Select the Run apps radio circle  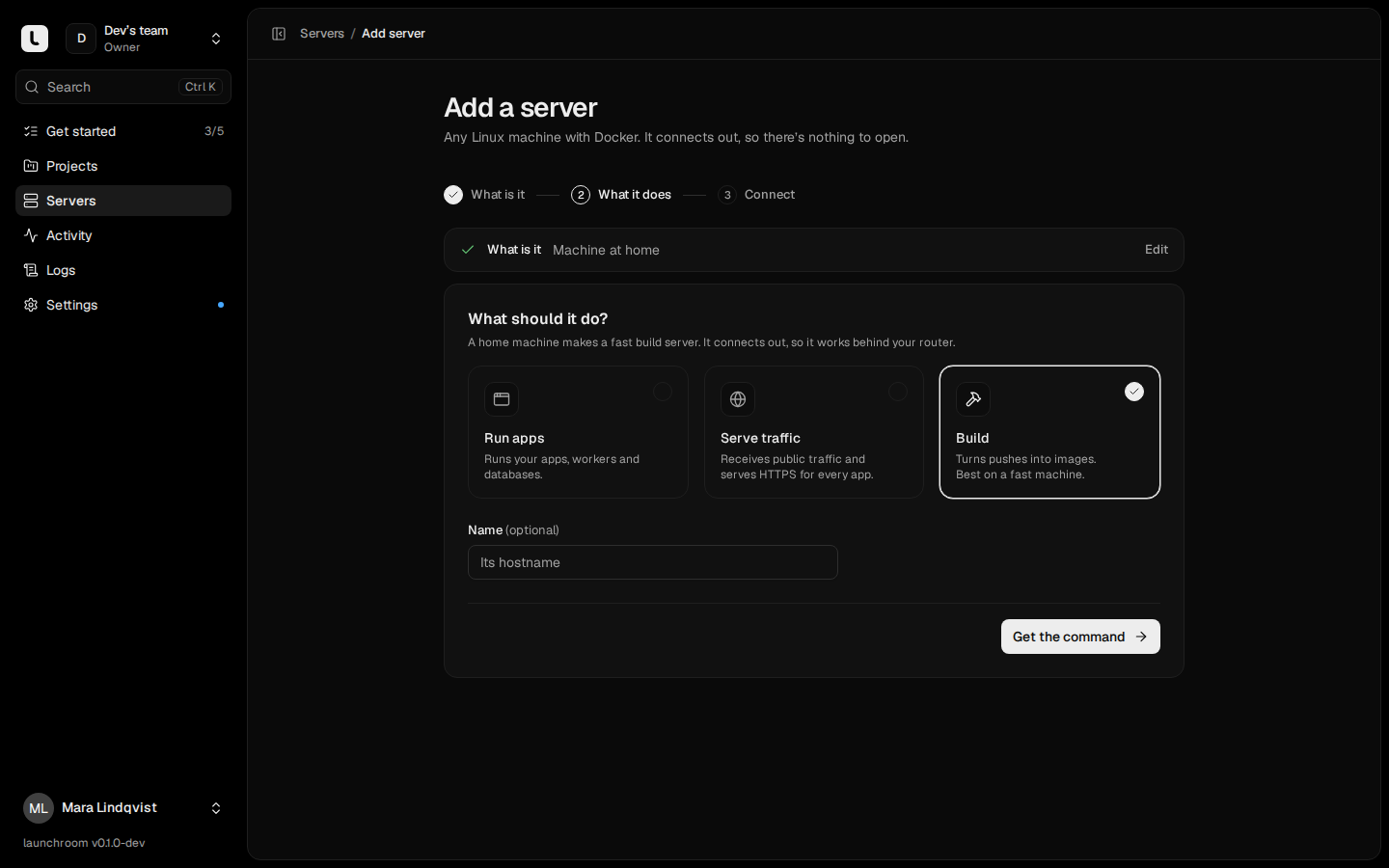[x=663, y=392]
